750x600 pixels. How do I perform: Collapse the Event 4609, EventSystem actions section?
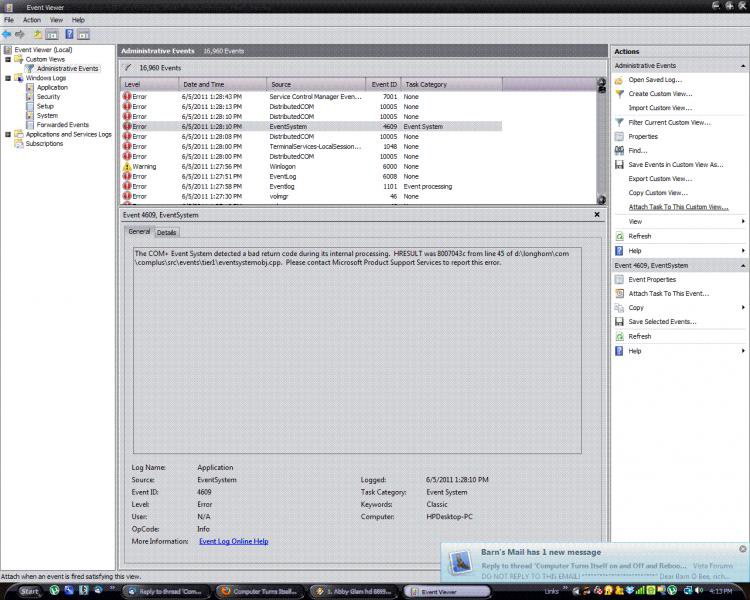click(743, 266)
